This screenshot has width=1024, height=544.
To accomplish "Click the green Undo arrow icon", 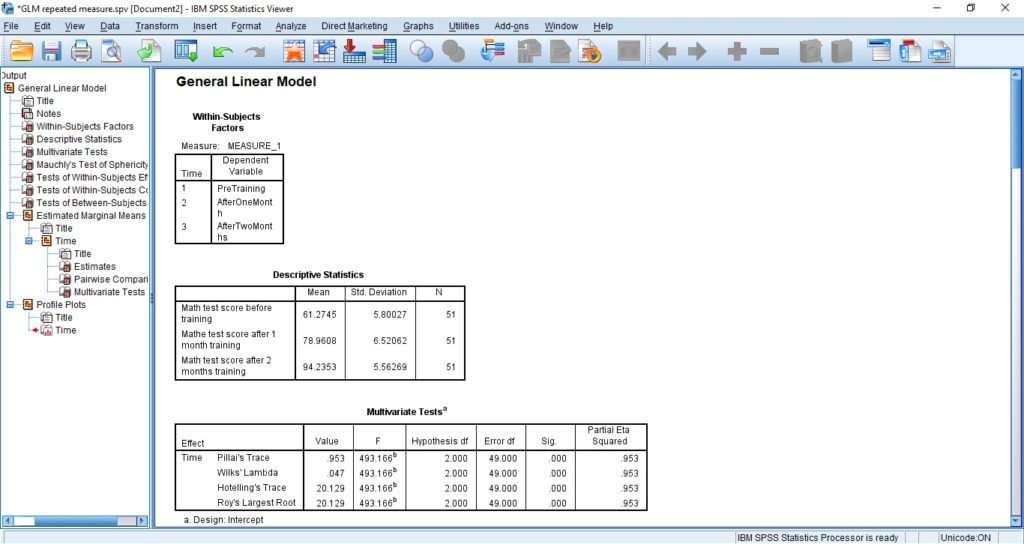I will click(x=222, y=51).
